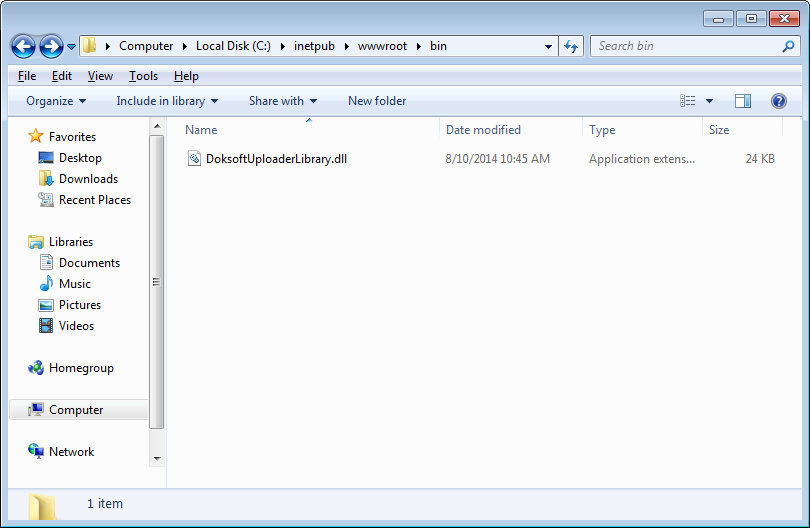Sort by Date modified column header

coord(483,130)
